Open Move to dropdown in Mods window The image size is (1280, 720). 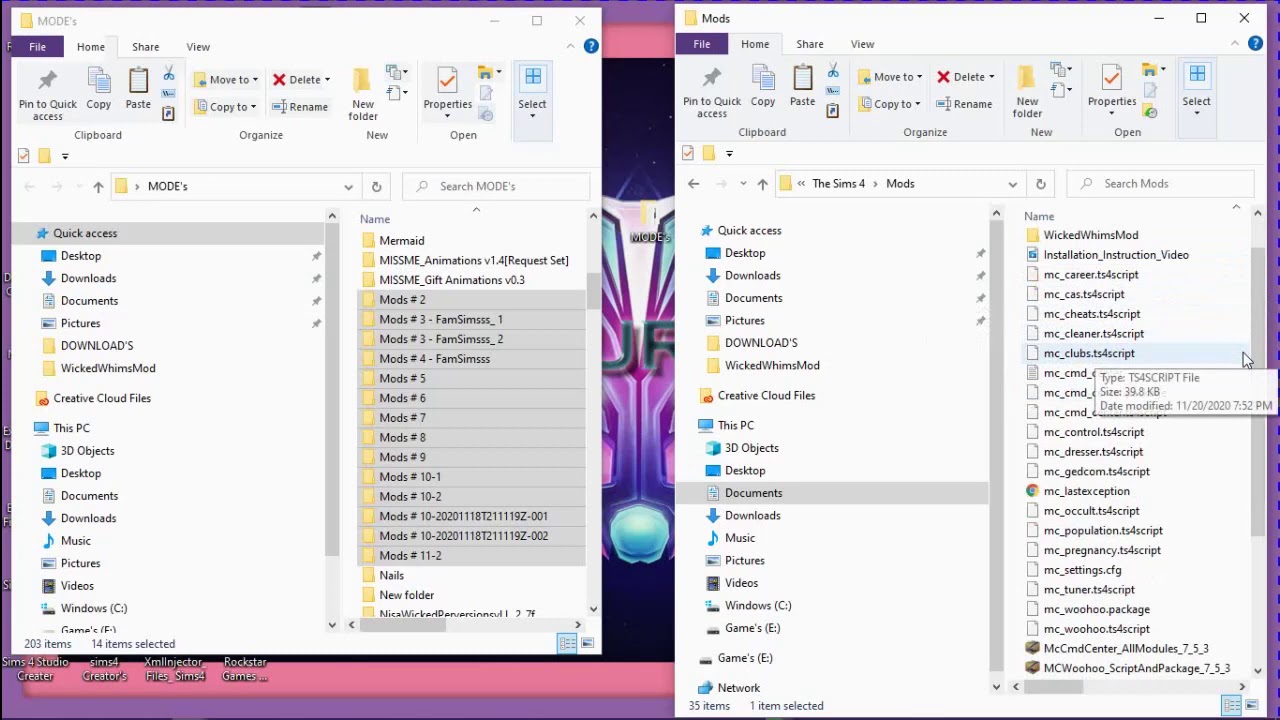(x=890, y=77)
